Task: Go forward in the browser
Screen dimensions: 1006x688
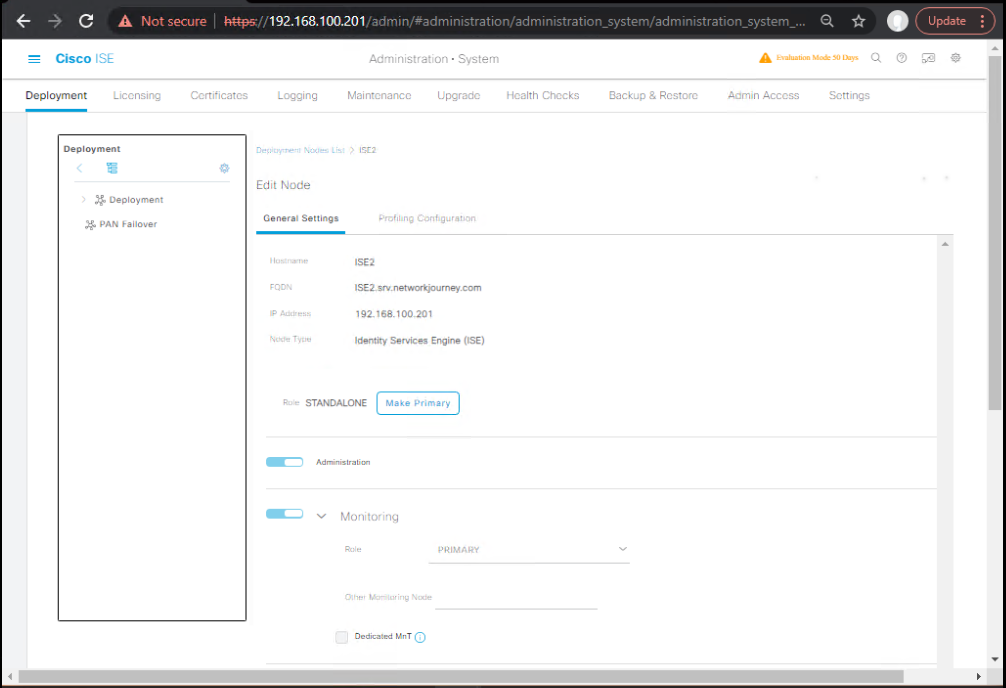Action: [55, 21]
